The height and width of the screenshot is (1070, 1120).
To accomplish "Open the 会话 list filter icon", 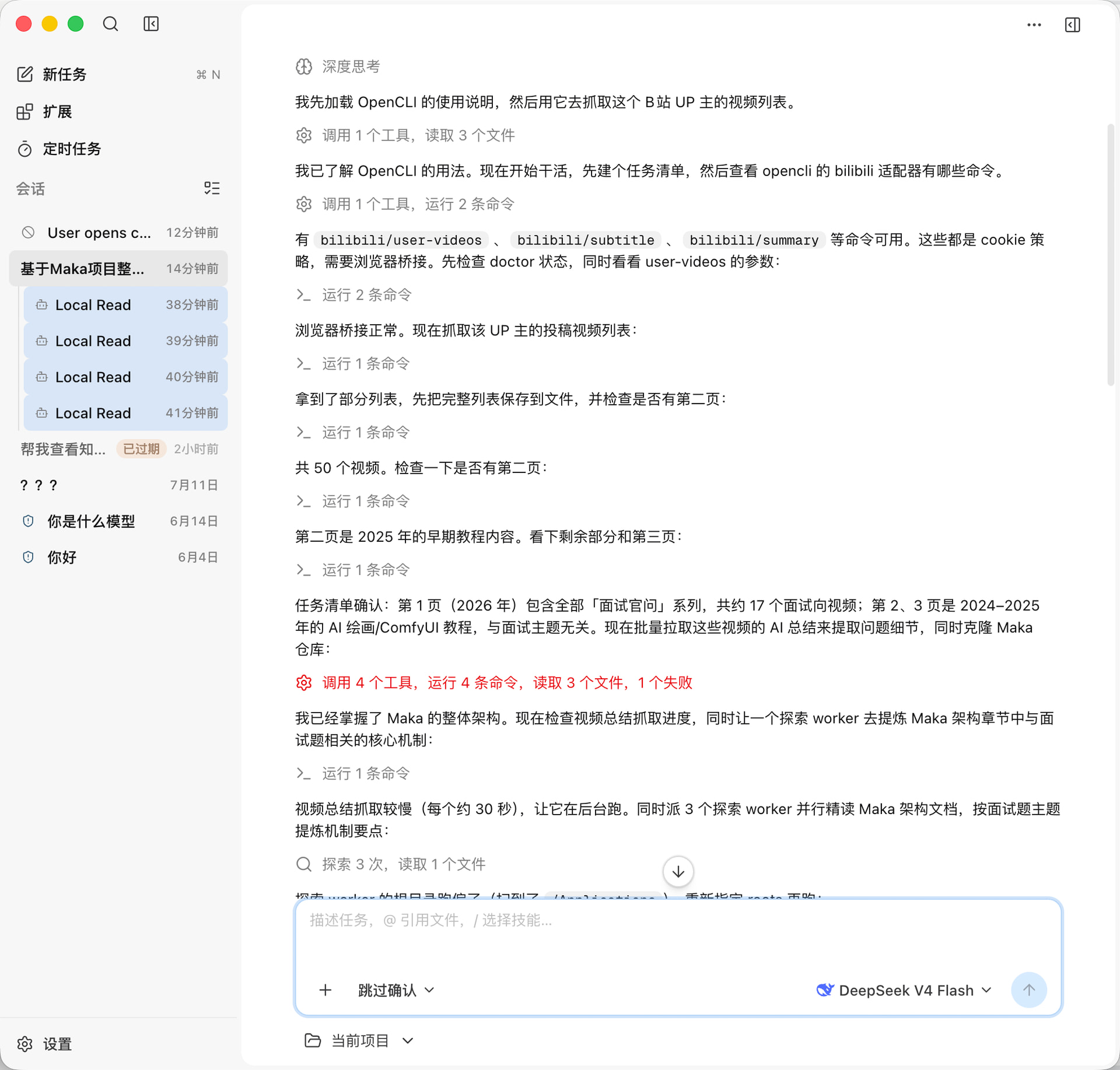I will (x=212, y=188).
